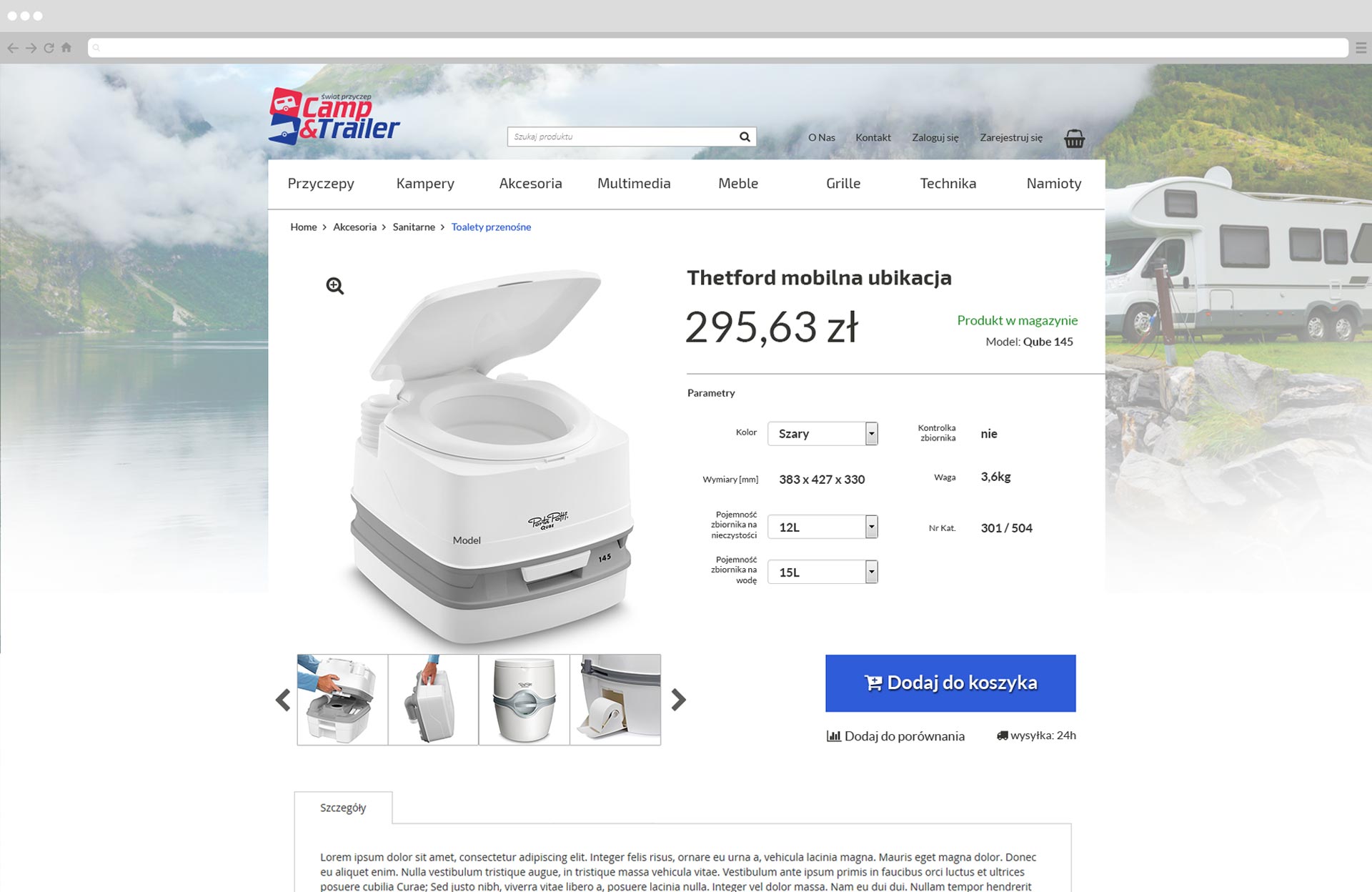1372x892 pixels.
Task: Go to Home in breadcrumb
Action: coord(303,227)
